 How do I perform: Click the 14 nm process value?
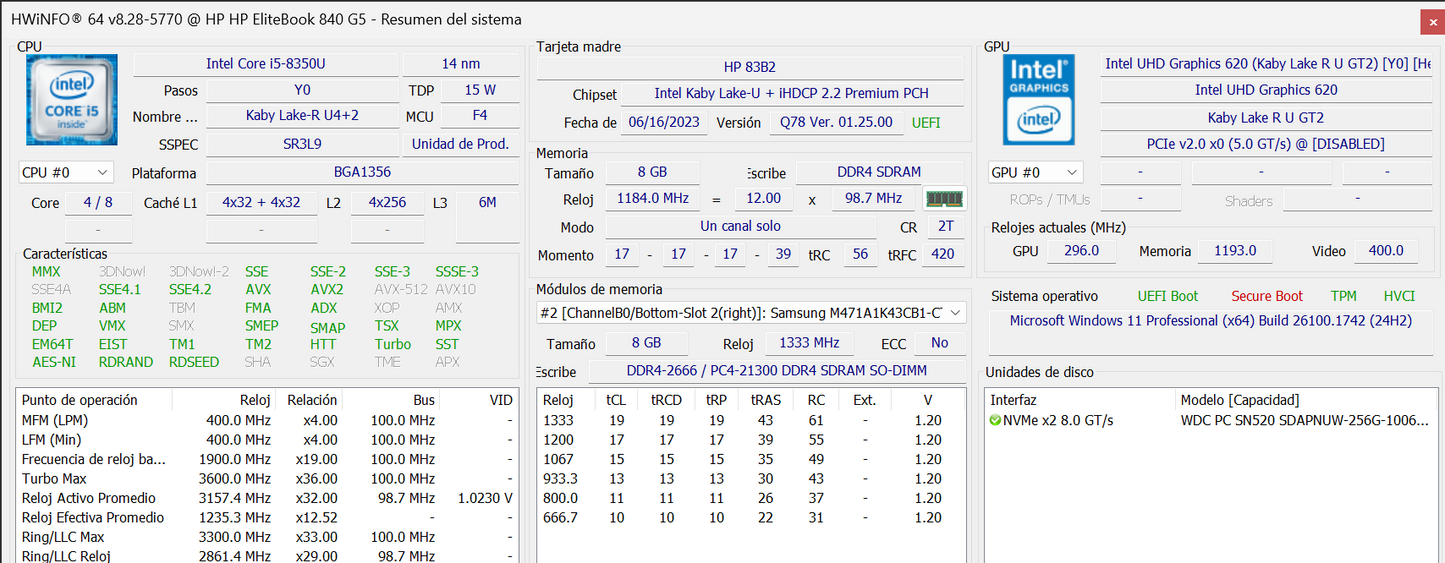pos(460,64)
